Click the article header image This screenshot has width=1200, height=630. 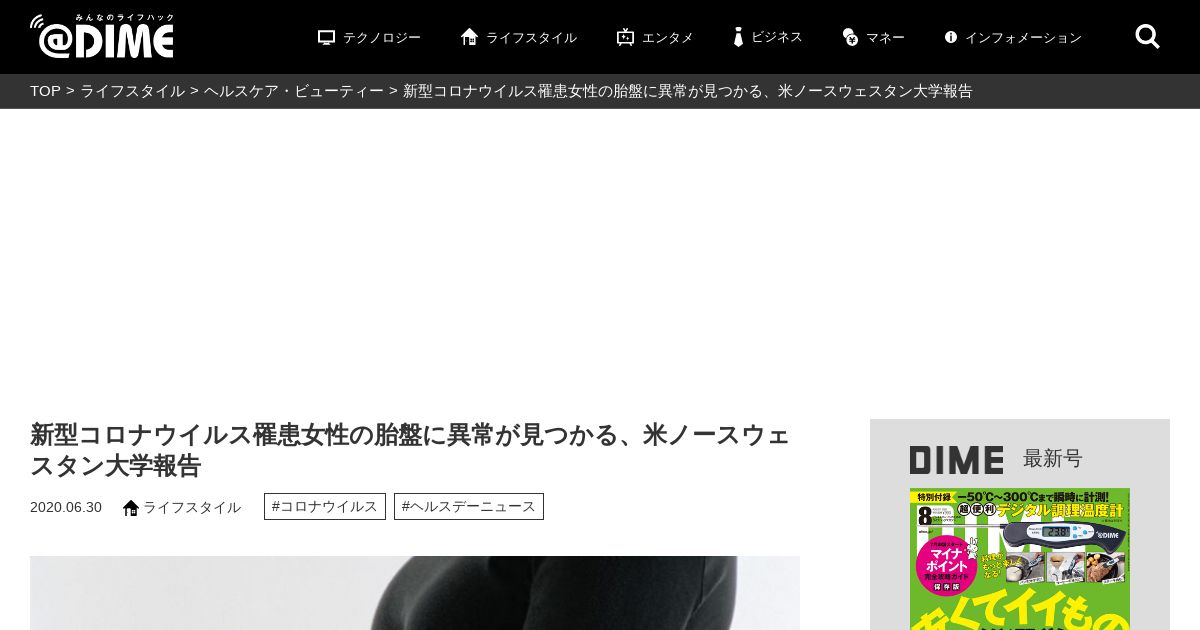[415, 593]
